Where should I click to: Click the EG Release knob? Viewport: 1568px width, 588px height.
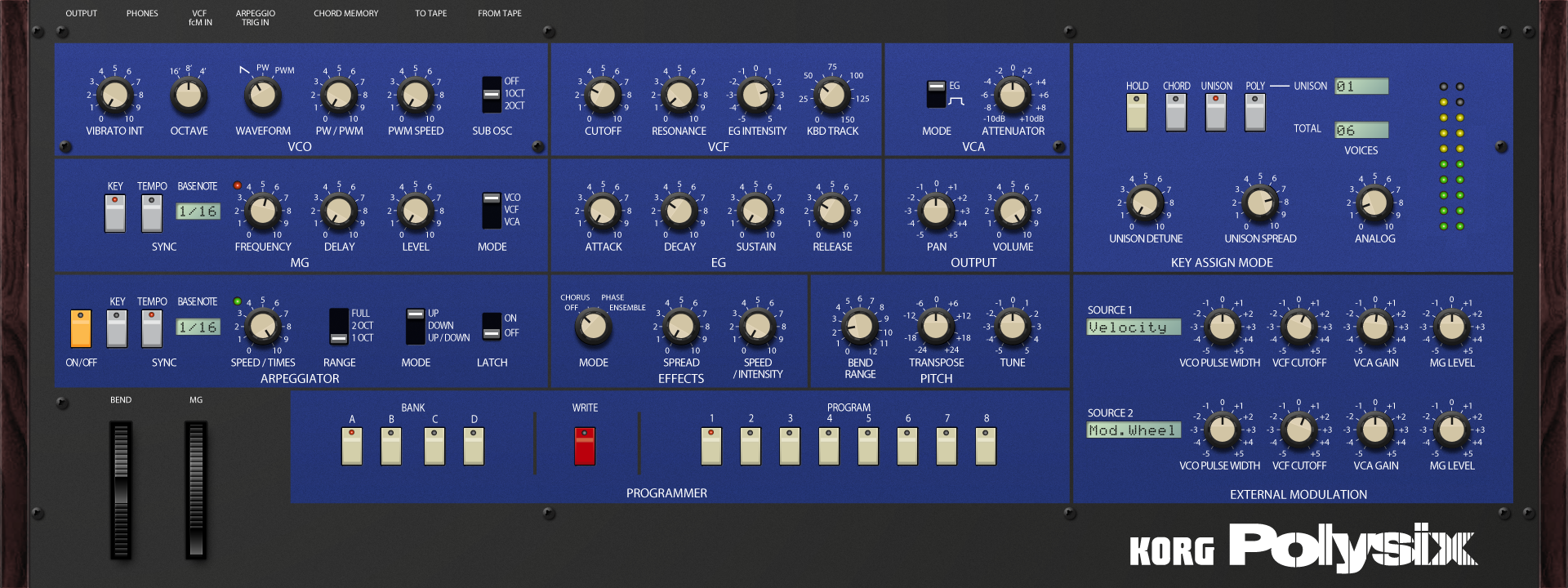tap(832, 212)
